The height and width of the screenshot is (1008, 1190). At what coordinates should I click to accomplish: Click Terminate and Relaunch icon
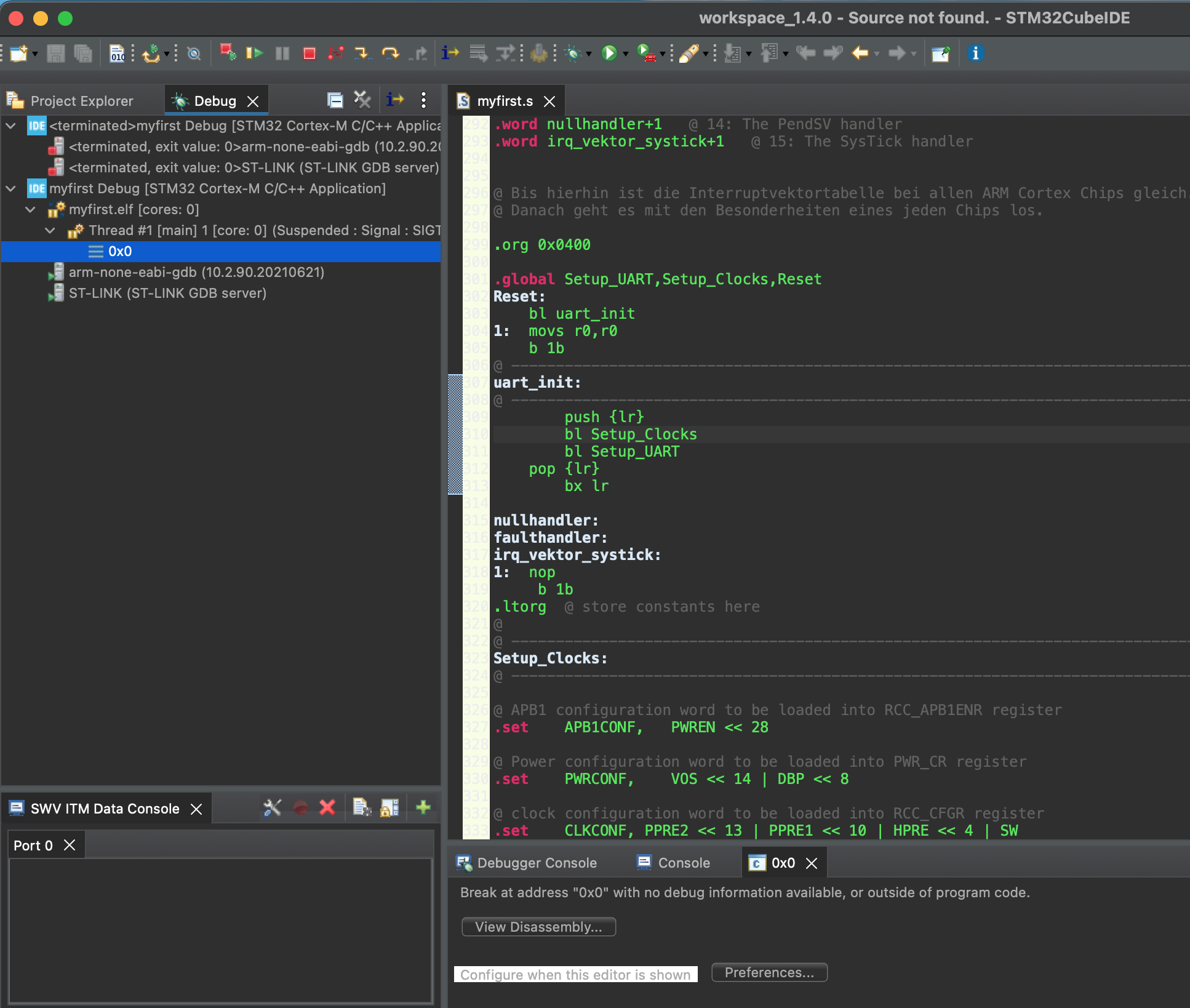click(x=228, y=54)
